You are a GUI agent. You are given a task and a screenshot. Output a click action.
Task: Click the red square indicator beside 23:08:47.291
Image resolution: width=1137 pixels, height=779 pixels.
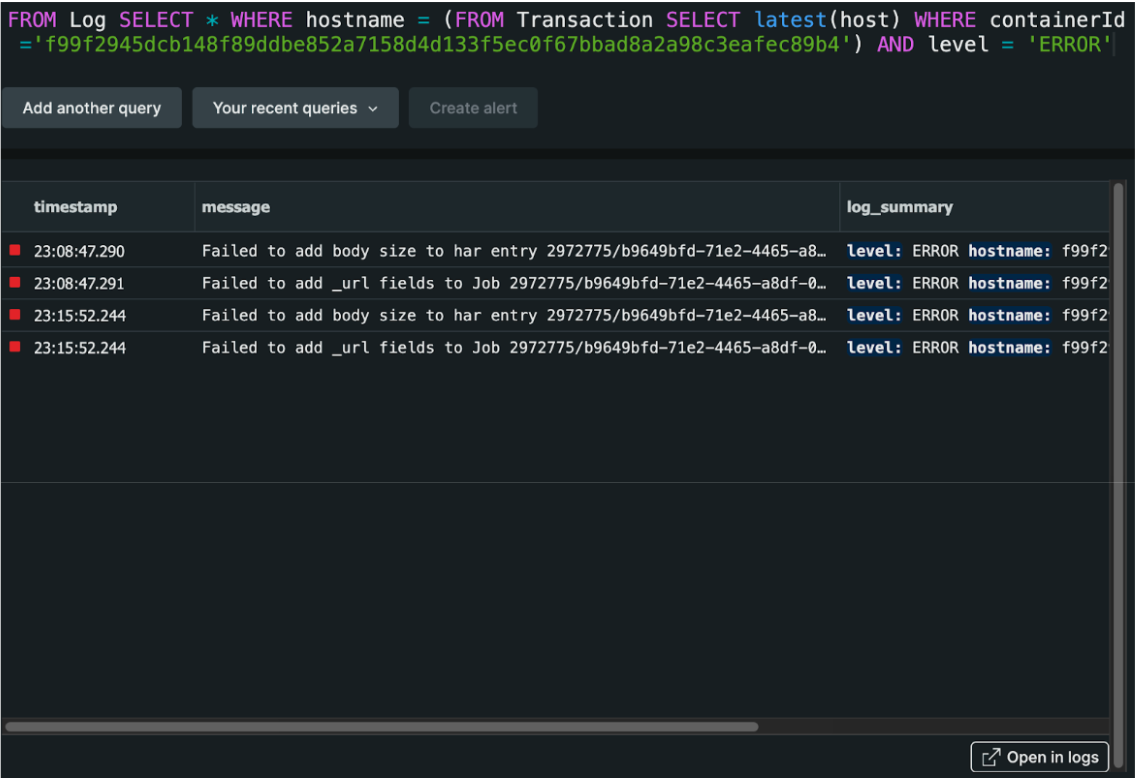coord(13,283)
